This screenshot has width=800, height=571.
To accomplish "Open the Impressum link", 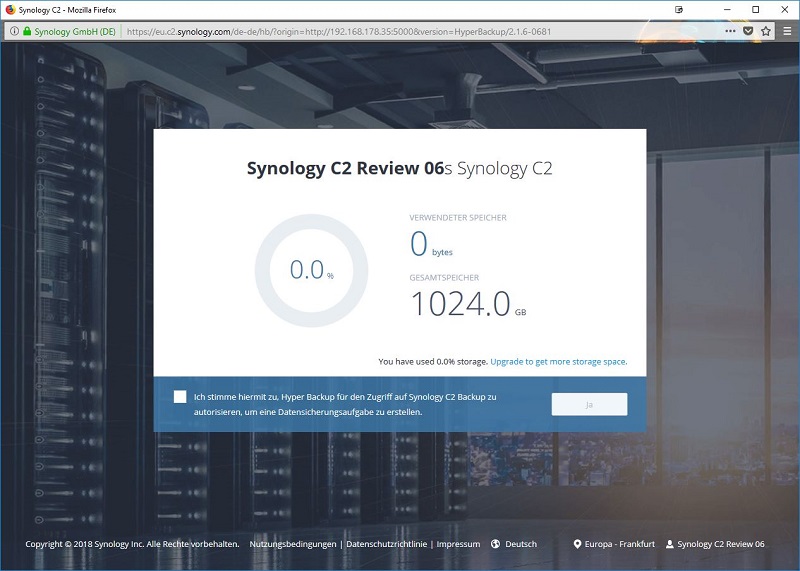I will (458, 544).
